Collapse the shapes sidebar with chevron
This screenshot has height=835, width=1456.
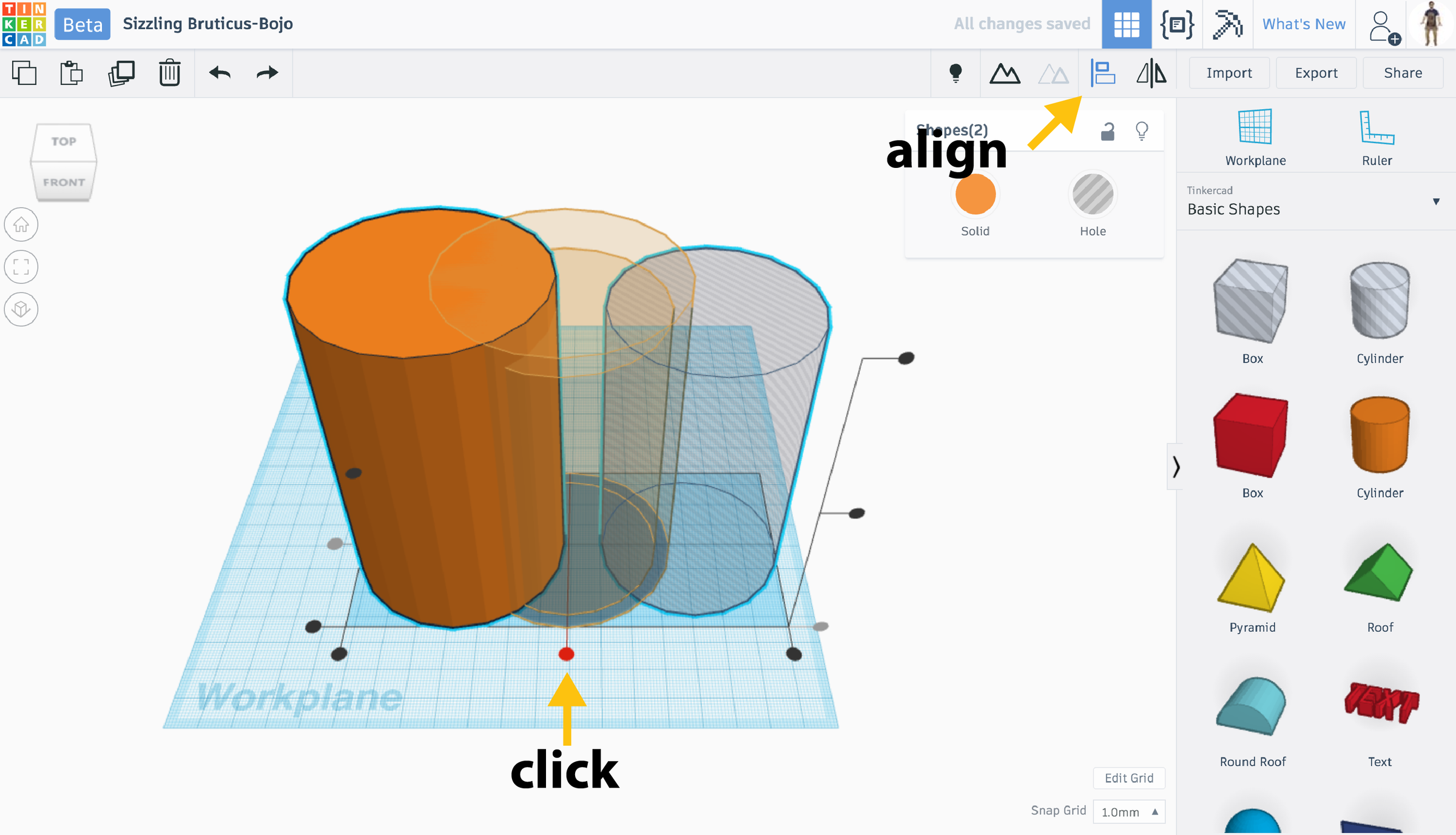[x=1176, y=466]
